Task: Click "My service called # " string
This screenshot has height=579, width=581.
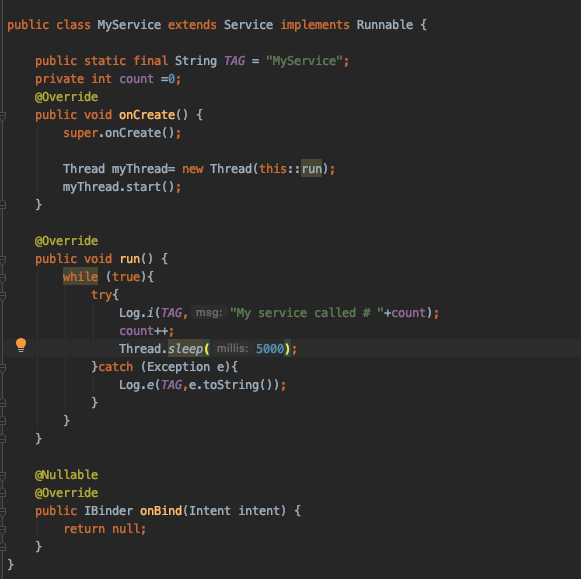Action: (306, 313)
